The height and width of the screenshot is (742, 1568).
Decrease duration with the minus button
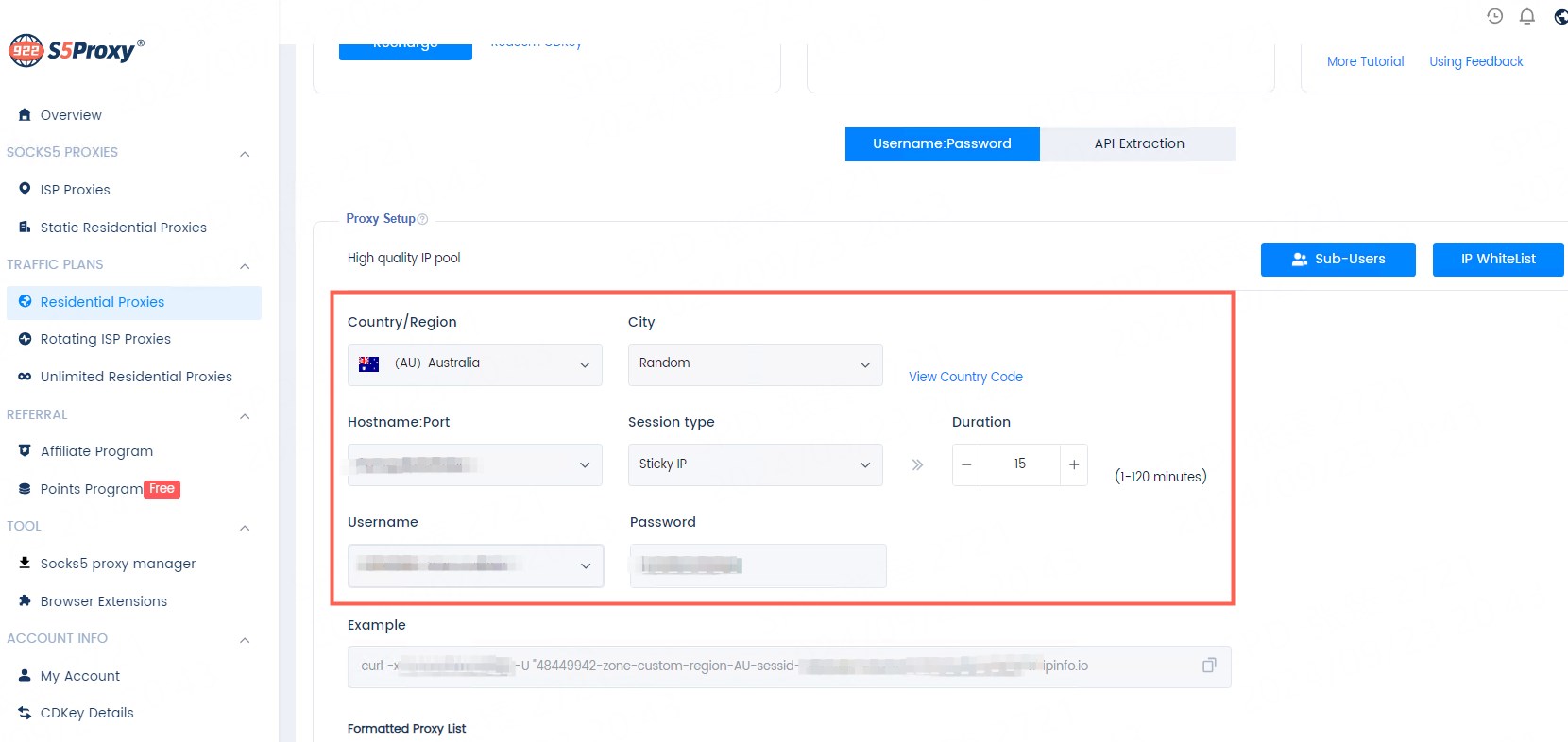966,464
